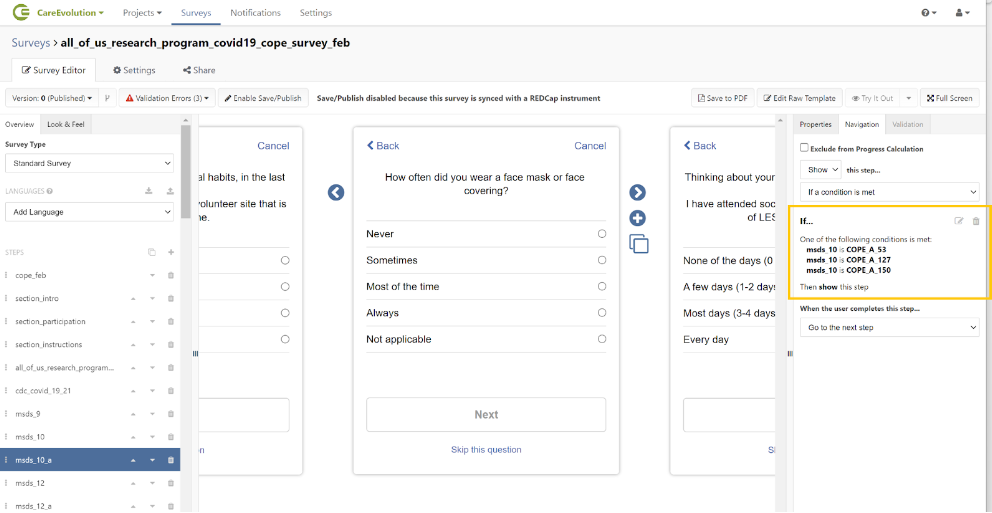Switch to the Properties tab

(x=815, y=124)
